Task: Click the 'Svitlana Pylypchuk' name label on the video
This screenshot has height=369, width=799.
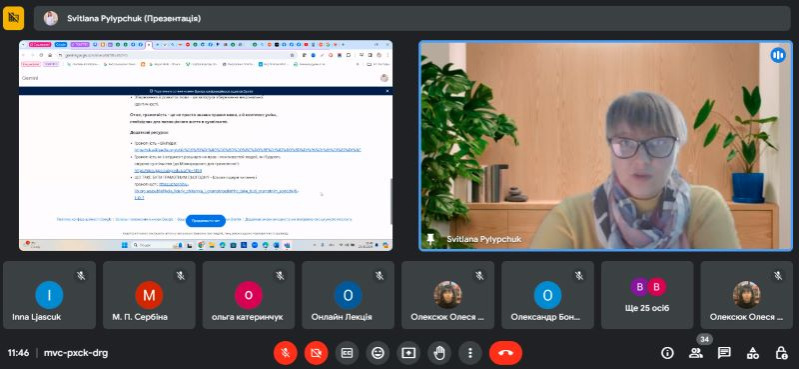Action: tap(484, 239)
